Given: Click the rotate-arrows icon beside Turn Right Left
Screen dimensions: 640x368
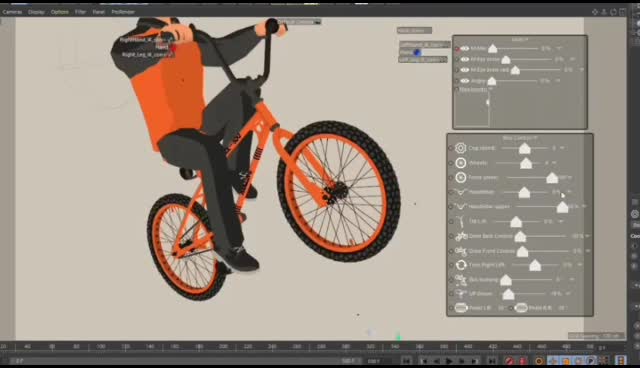Looking at the screenshot, I should [461, 265].
